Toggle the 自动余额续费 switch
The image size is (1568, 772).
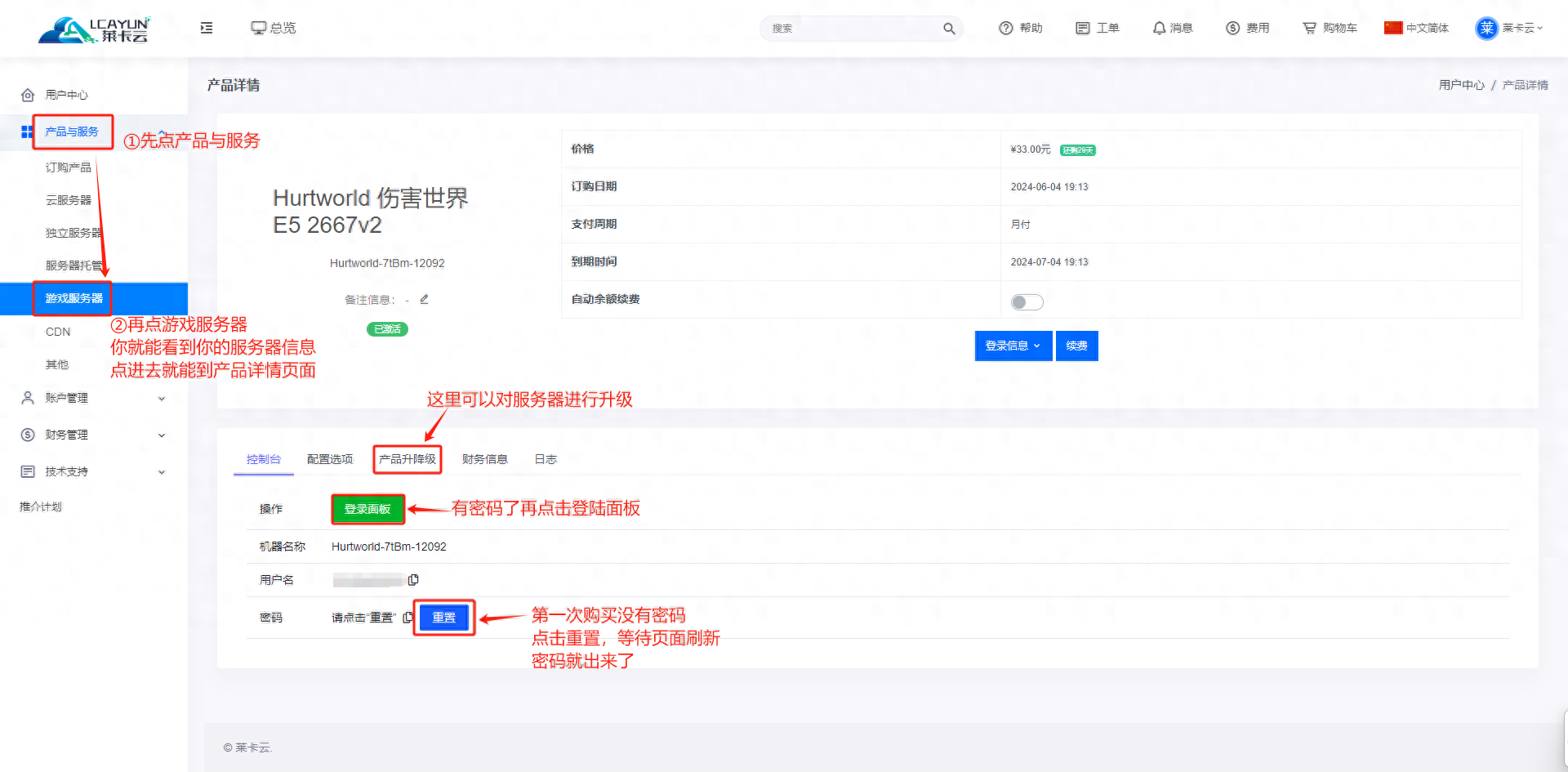(1027, 302)
